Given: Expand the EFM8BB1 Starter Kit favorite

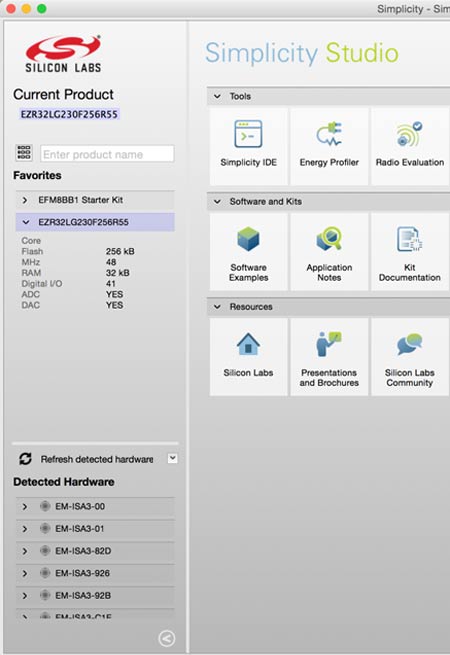Looking at the screenshot, I should coord(25,200).
